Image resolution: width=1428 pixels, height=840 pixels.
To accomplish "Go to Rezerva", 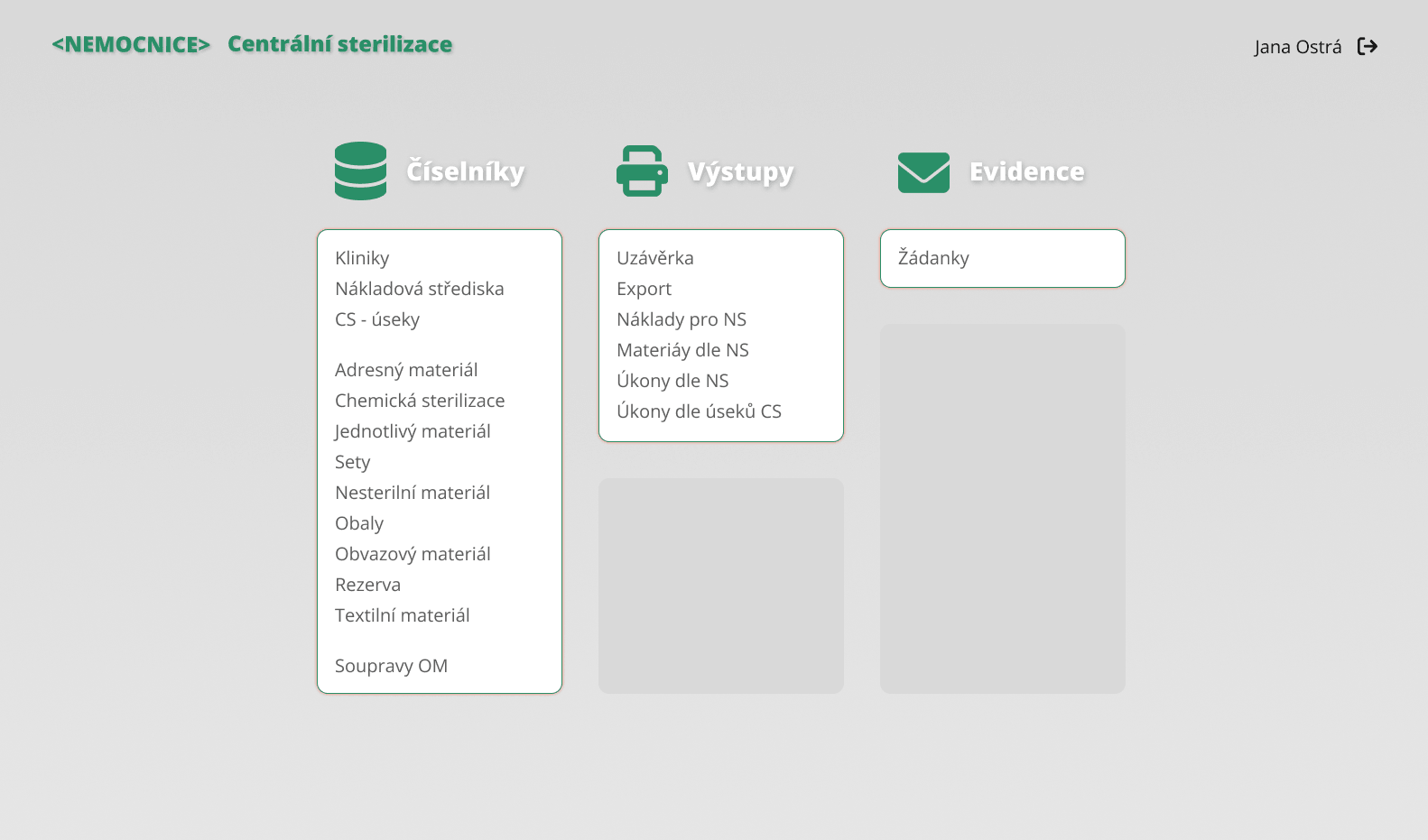I will pos(368,585).
